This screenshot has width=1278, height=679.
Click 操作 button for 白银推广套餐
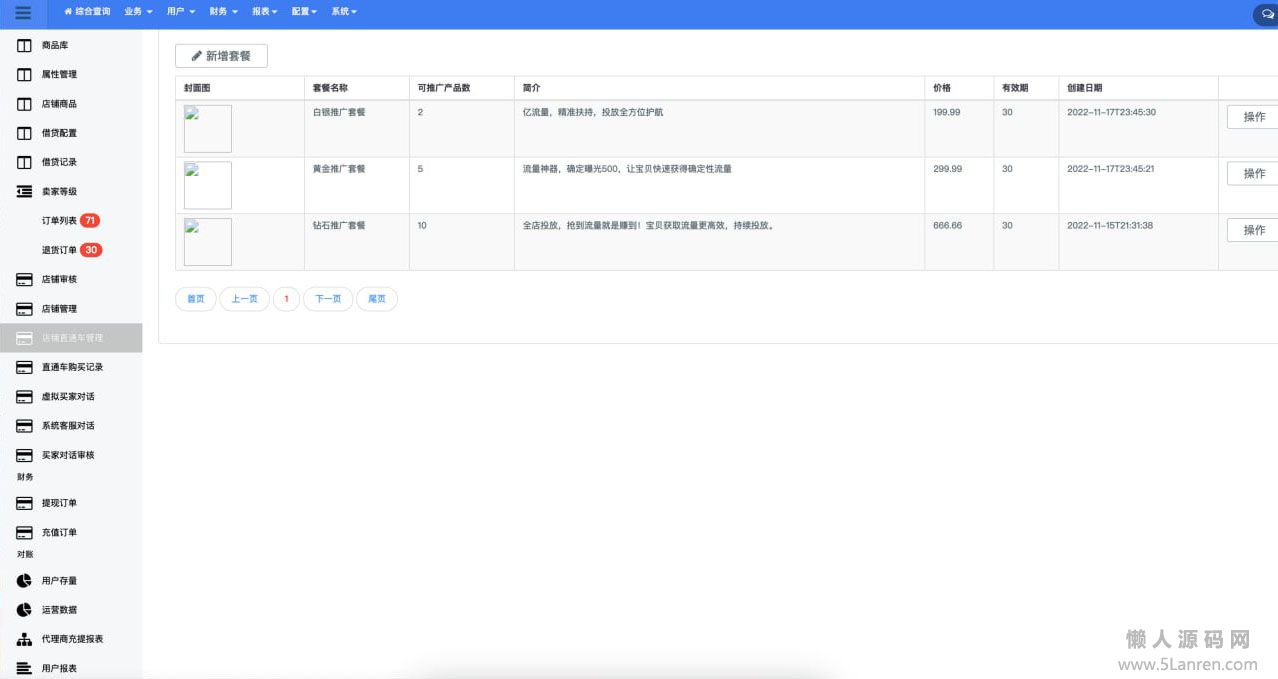point(1253,117)
